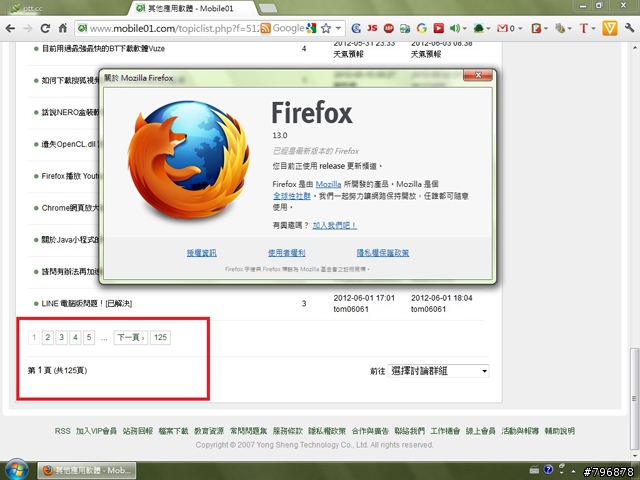Open dropdown arrow beside the bookmark star

[x=338, y=29]
